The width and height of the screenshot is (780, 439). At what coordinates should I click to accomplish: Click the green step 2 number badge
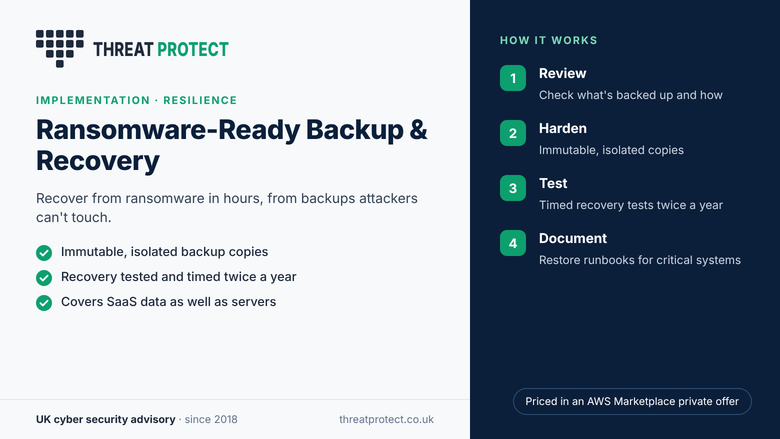coord(513,133)
